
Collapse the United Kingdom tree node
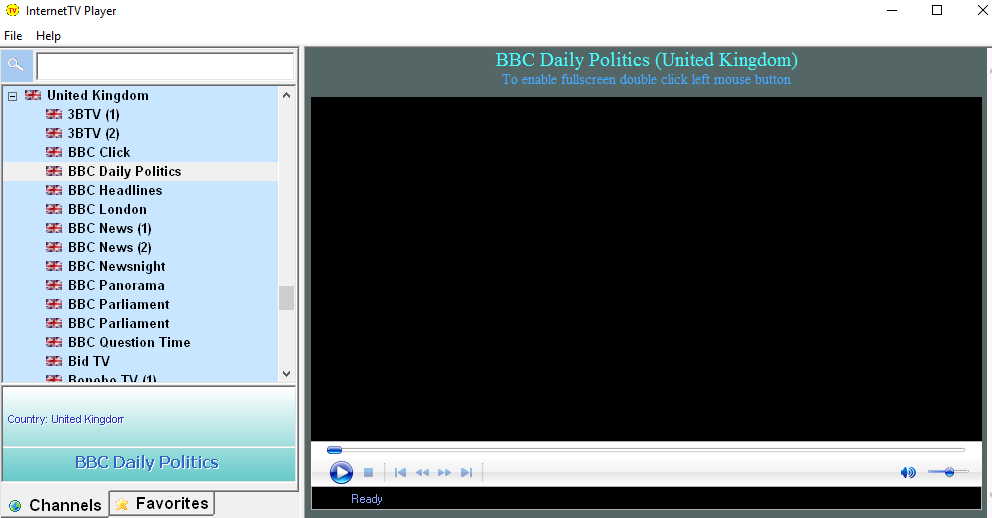coord(13,96)
